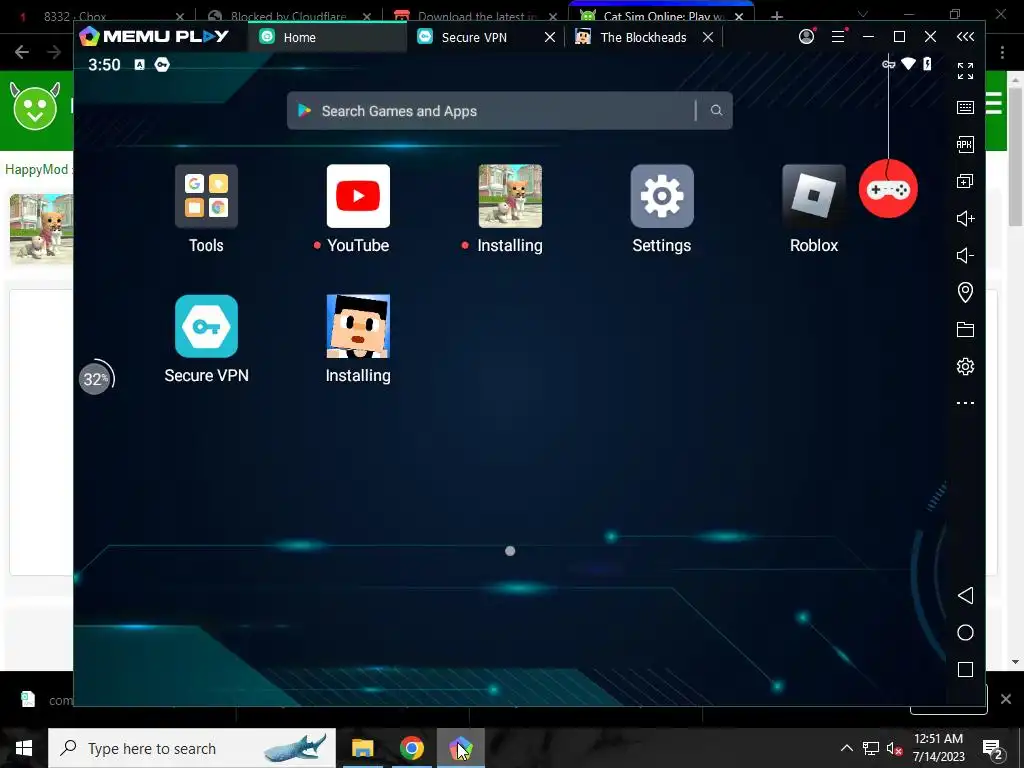Close The Blockheads tab
The width and height of the screenshot is (1024, 768).
(x=708, y=37)
